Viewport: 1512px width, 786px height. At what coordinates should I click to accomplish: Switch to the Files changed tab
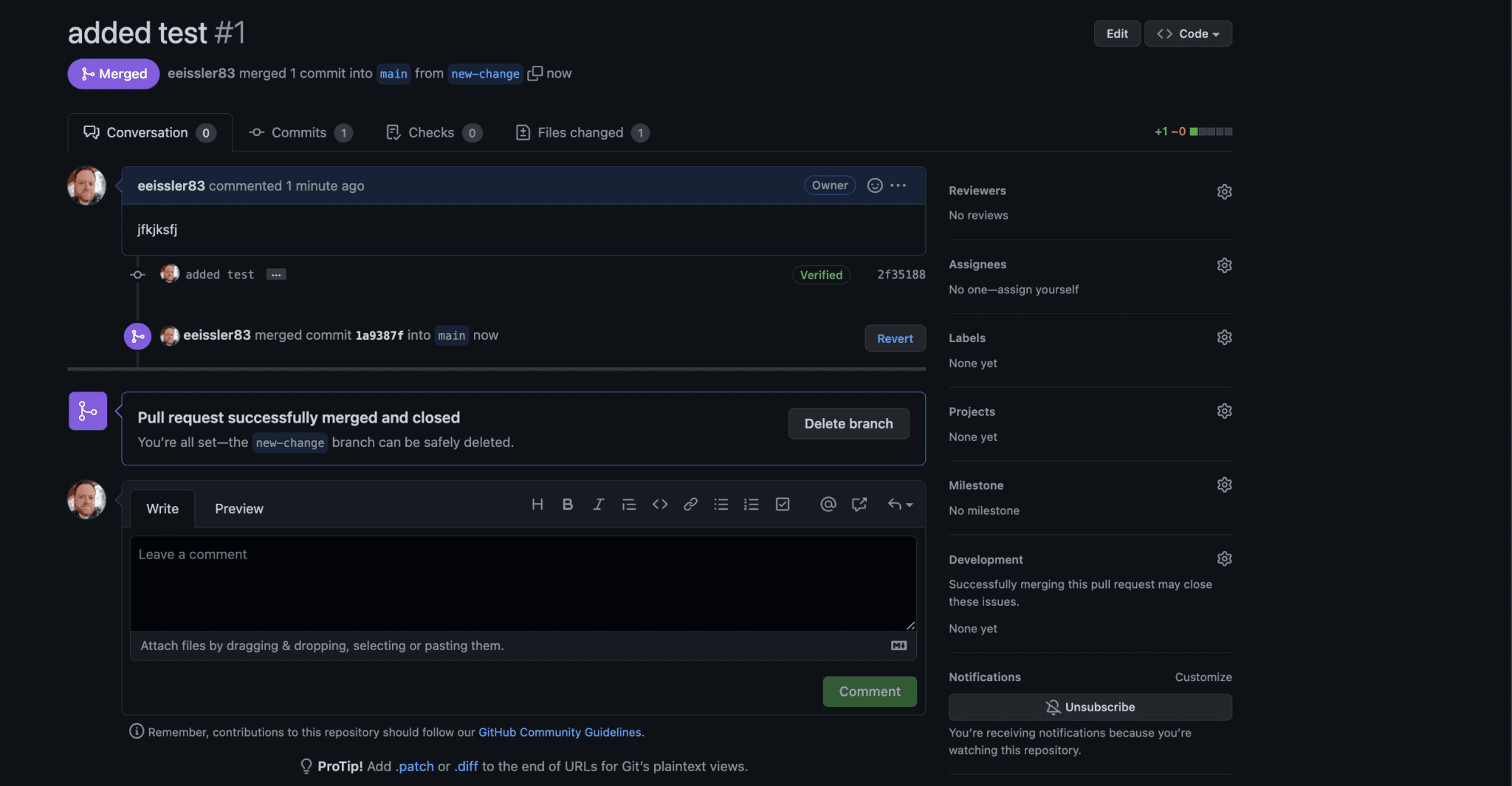(580, 132)
